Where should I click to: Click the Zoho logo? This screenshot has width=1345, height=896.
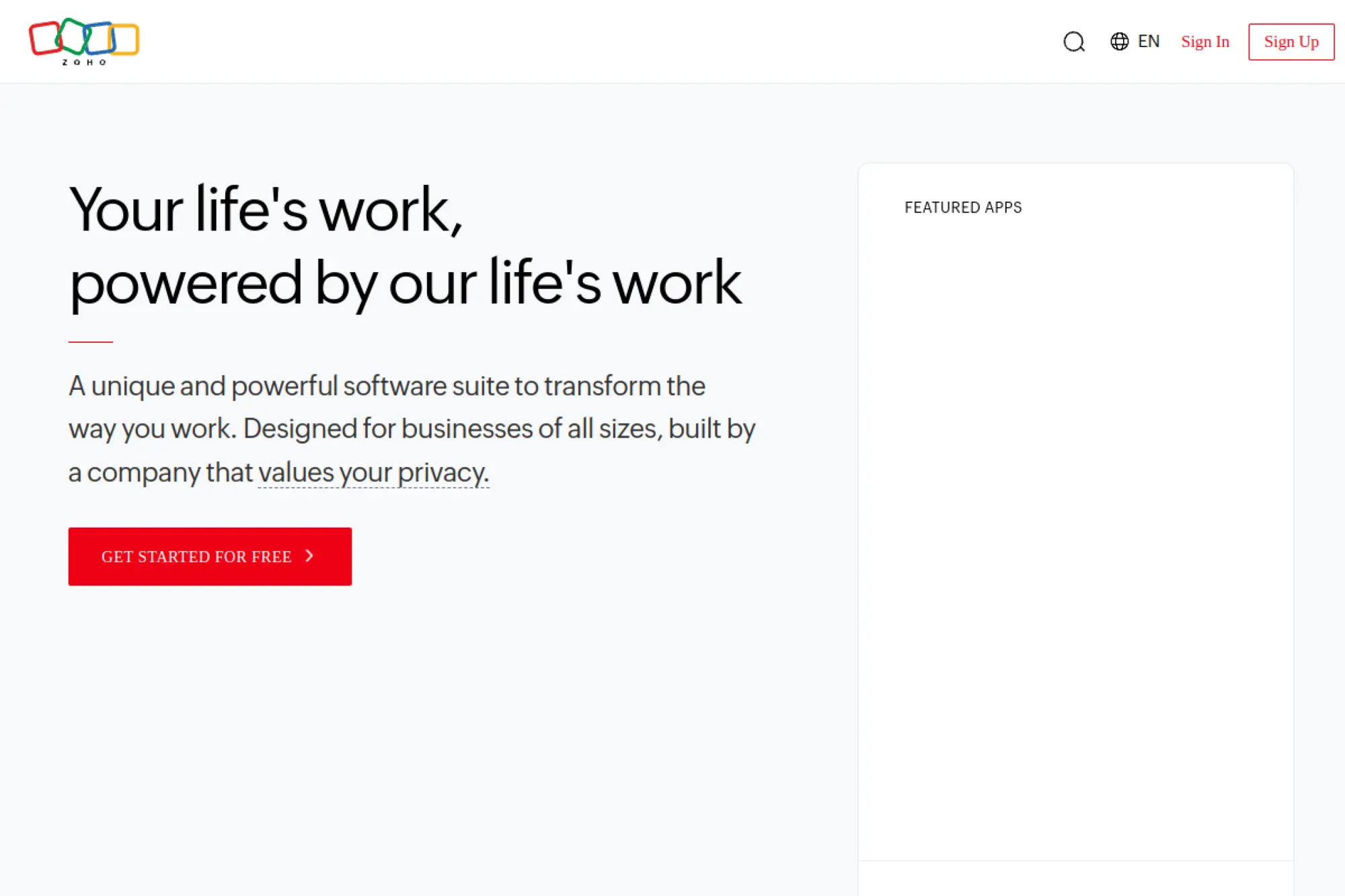point(83,40)
